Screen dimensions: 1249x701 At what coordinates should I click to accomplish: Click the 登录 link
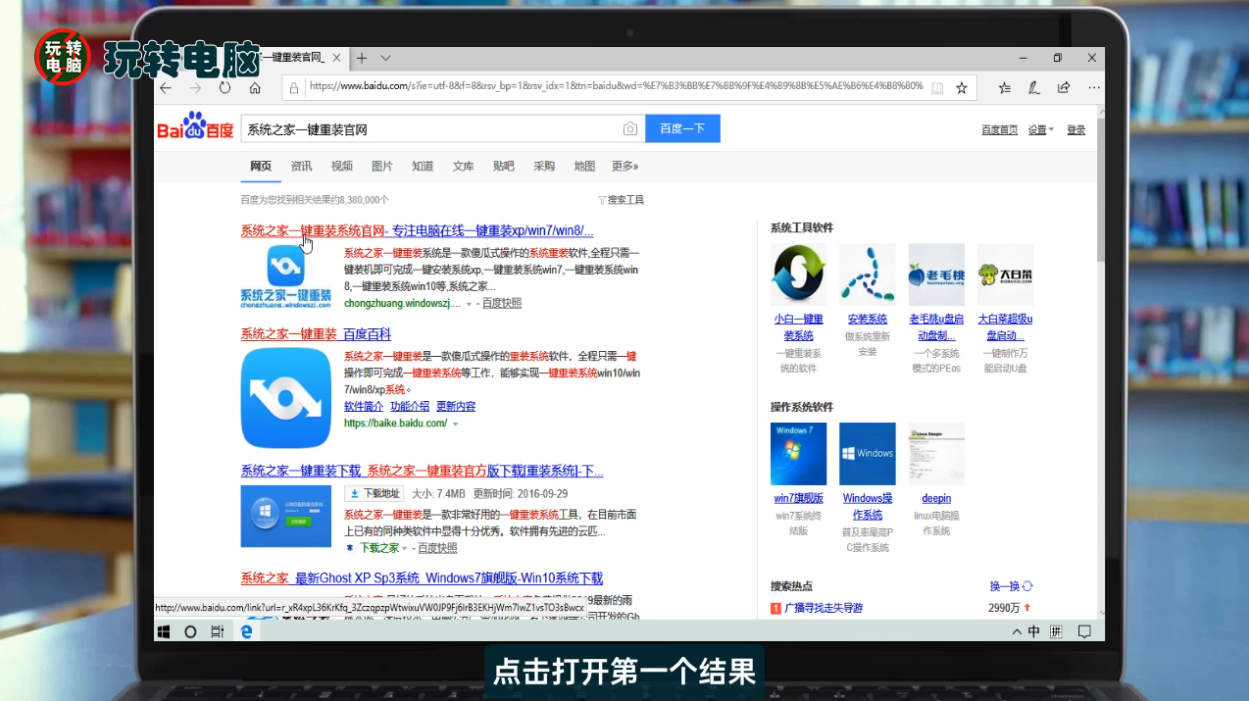click(1076, 130)
